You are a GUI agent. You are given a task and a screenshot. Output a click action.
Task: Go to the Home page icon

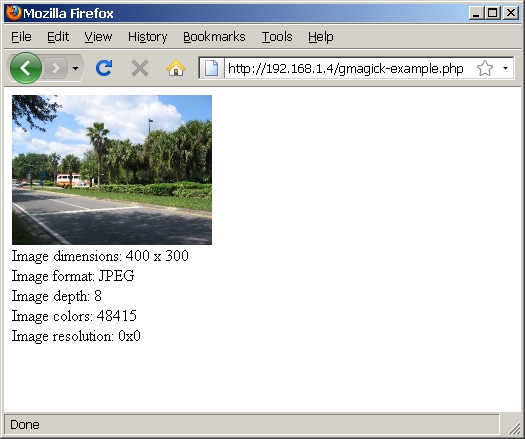point(176,68)
